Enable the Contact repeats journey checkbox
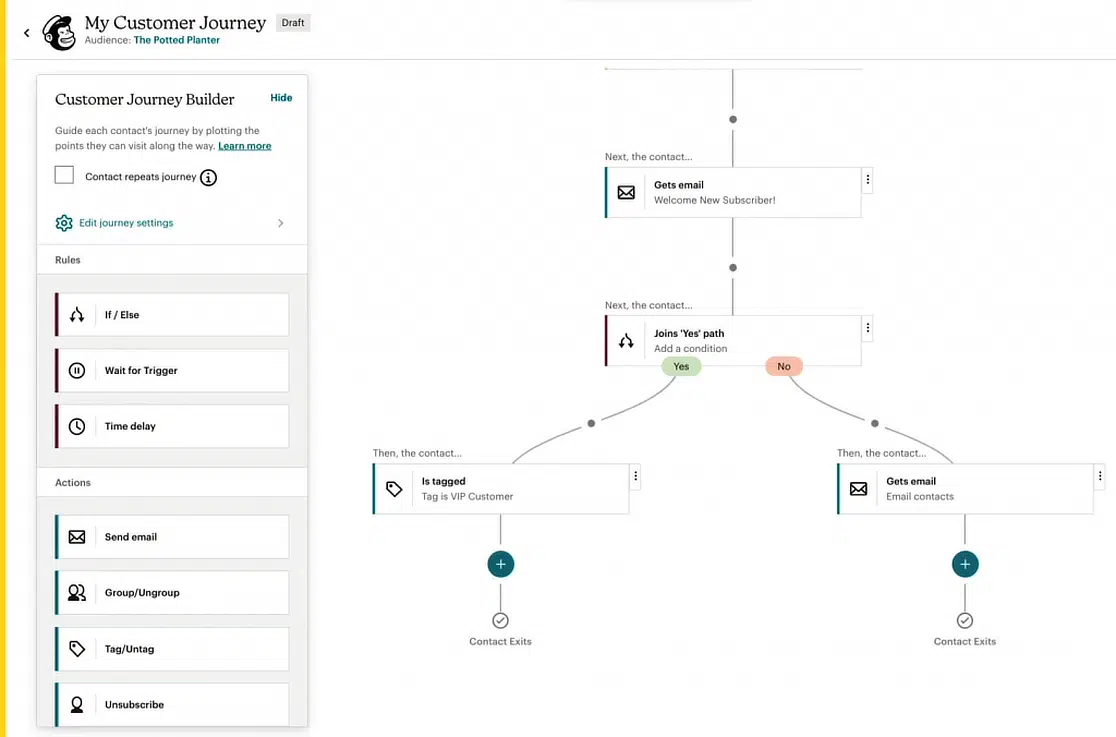 pyautogui.click(x=64, y=175)
